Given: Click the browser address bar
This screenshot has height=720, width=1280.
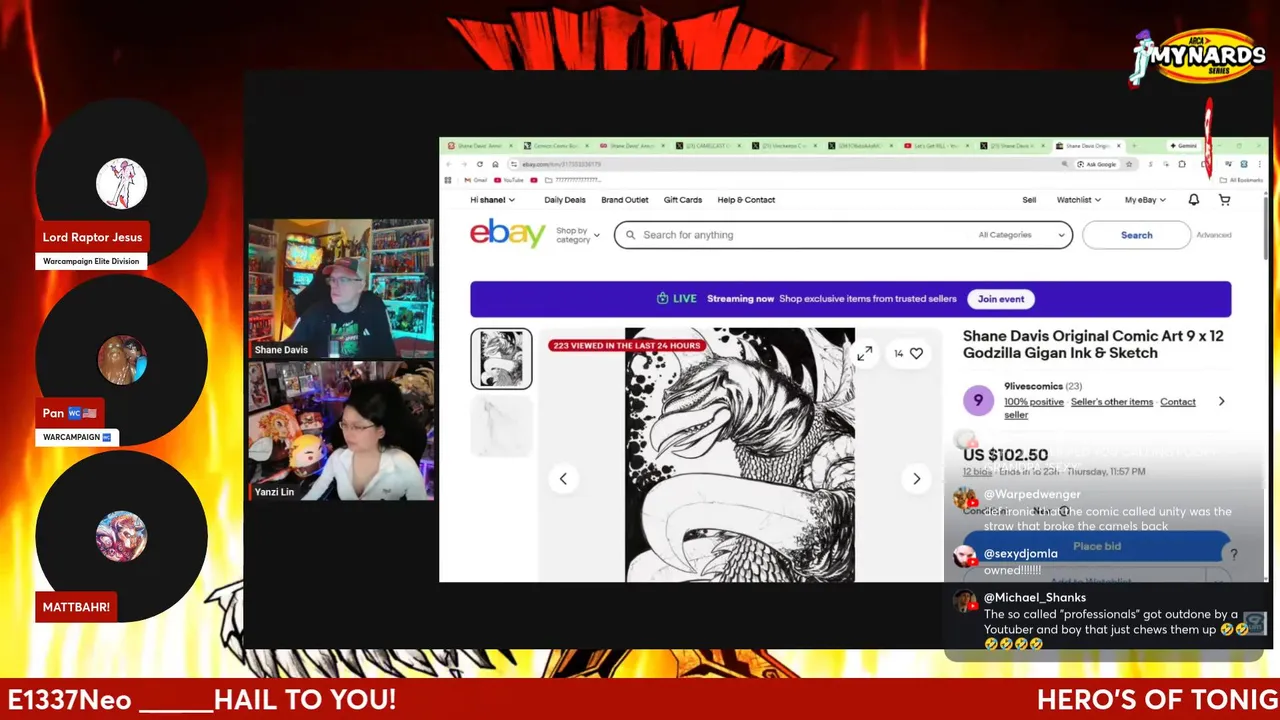Looking at the screenshot, I should point(780,164).
